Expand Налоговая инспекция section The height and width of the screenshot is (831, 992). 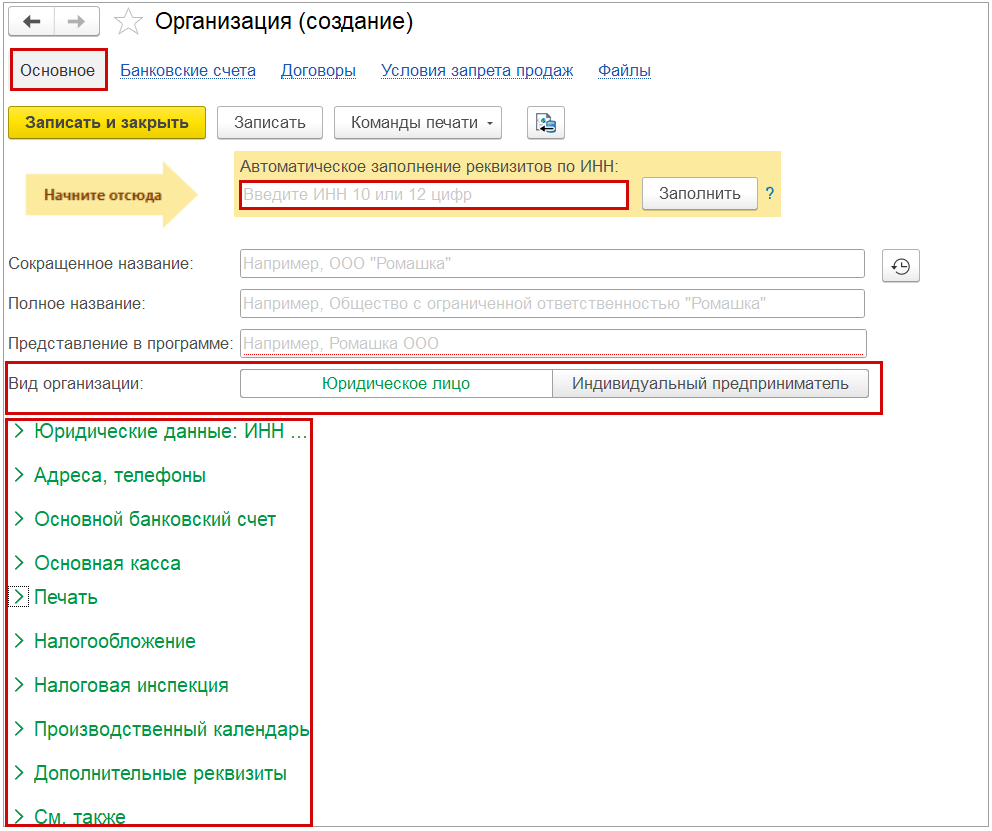(121, 686)
